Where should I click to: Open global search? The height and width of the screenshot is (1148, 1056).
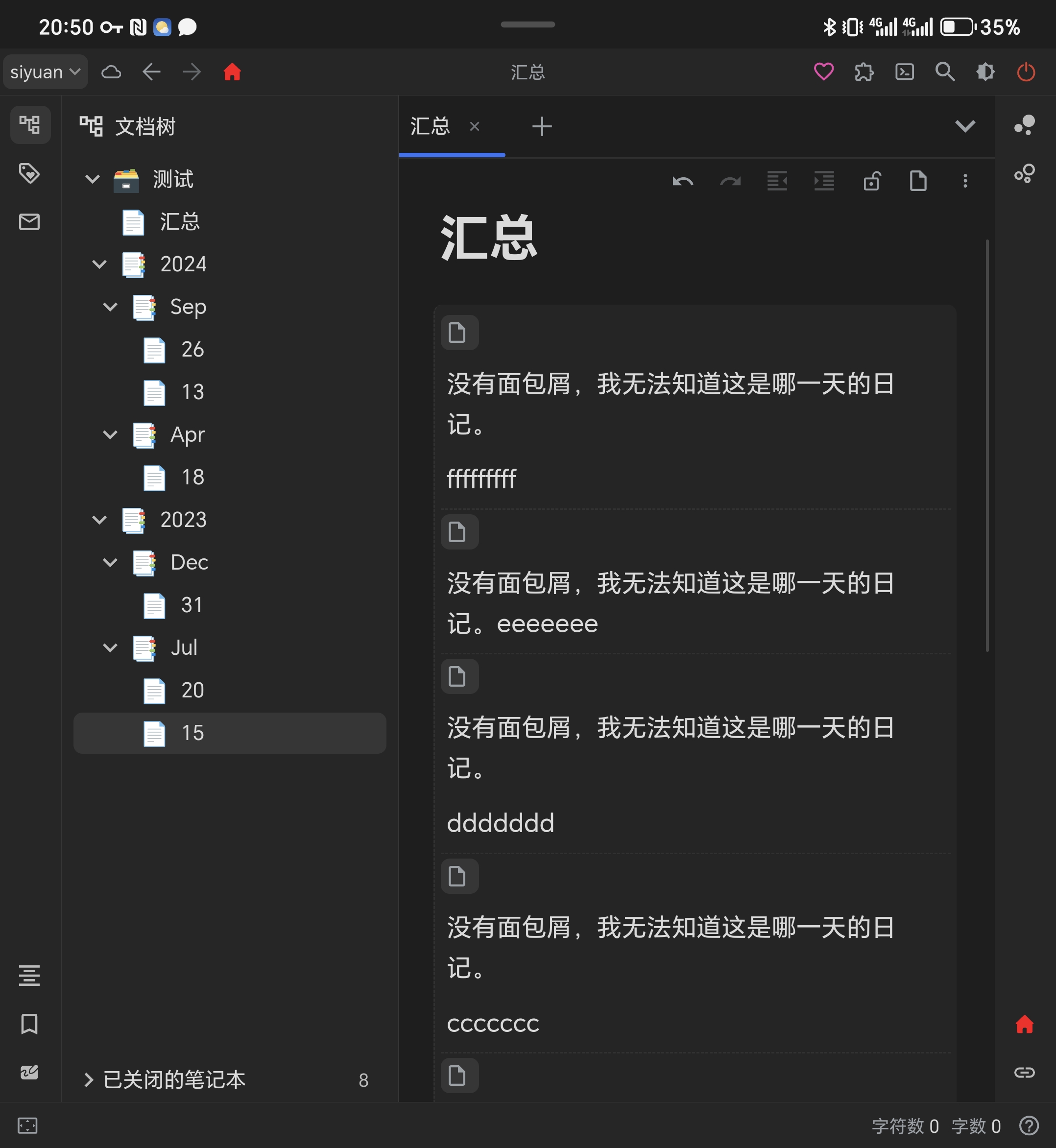coord(944,72)
